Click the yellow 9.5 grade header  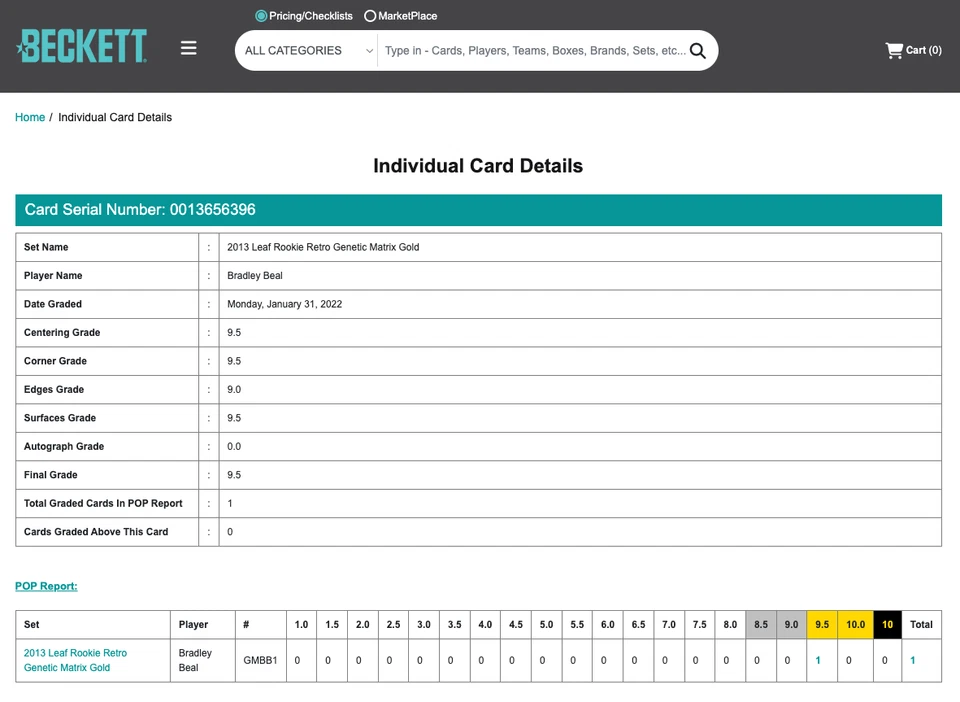pos(822,625)
